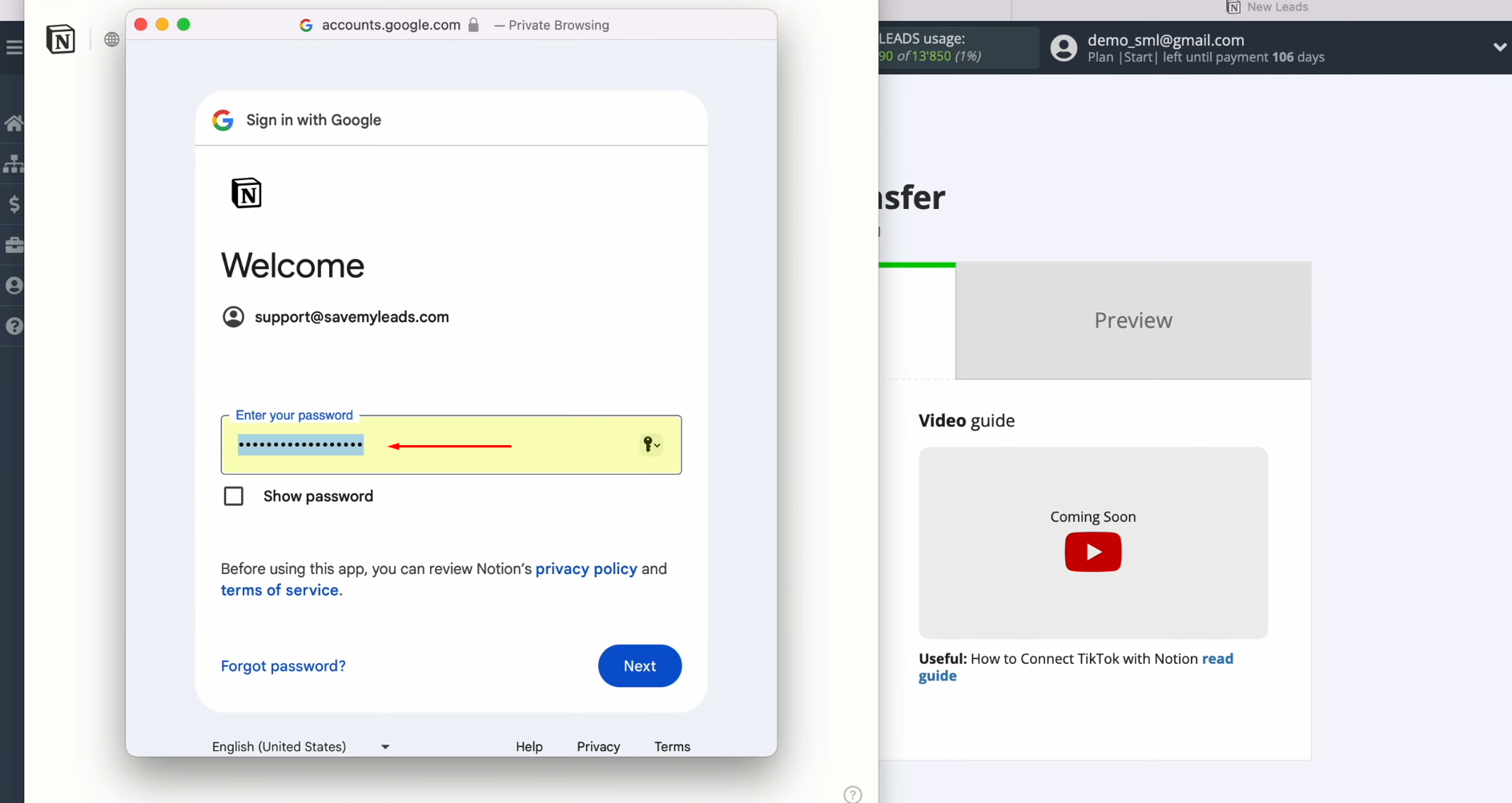Open the briefcase icon in the sidebar
The width and height of the screenshot is (1512, 803).
coord(14,245)
